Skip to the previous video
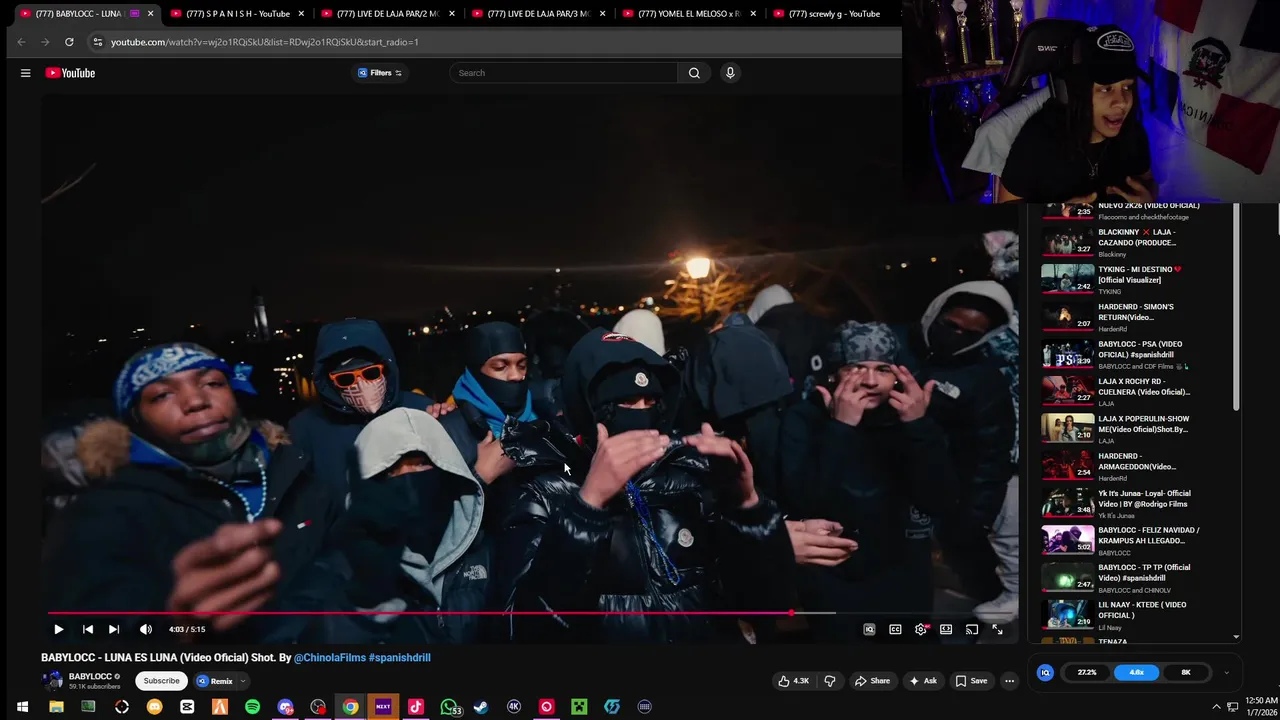This screenshot has height=720, width=1280. (87, 629)
